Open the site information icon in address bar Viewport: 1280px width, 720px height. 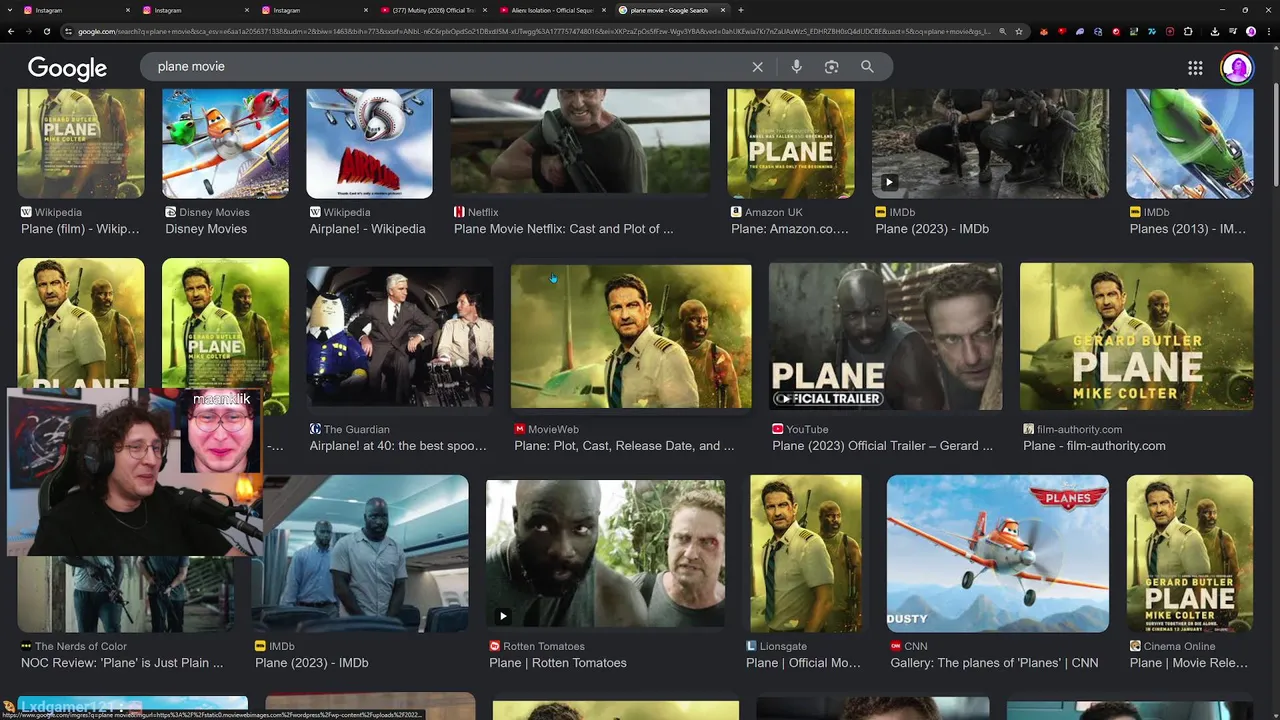68,31
